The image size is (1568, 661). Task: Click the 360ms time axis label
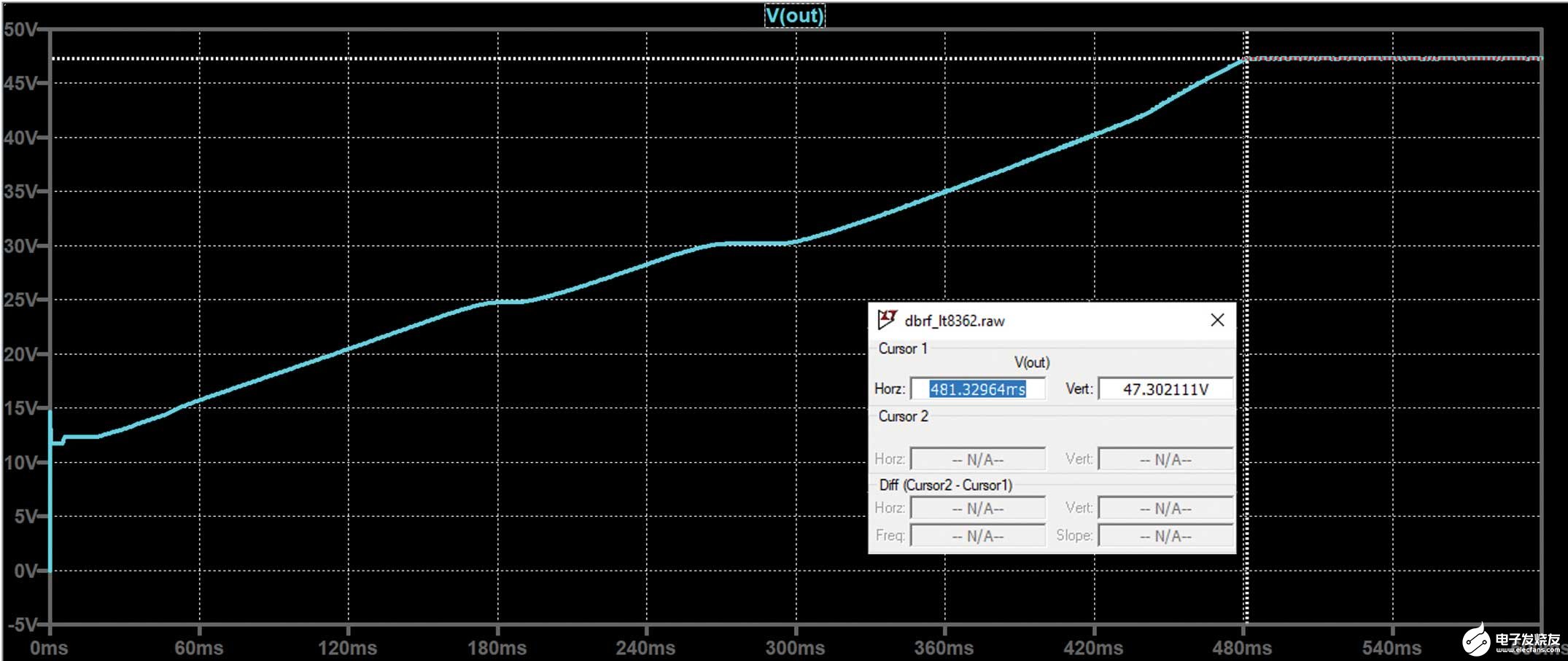click(x=944, y=648)
